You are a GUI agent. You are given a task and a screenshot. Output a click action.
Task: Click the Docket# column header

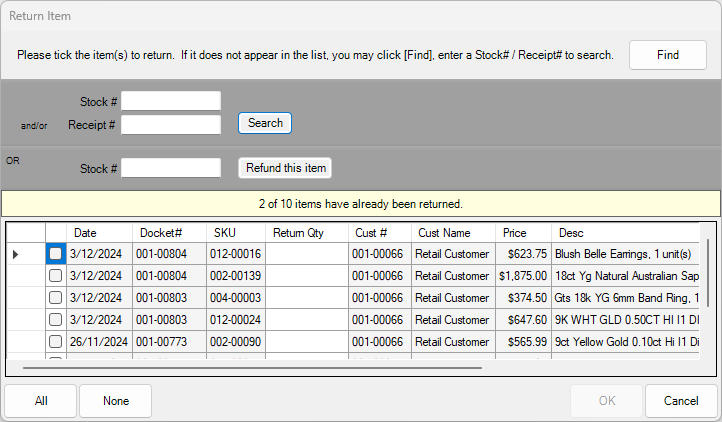[169, 233]
